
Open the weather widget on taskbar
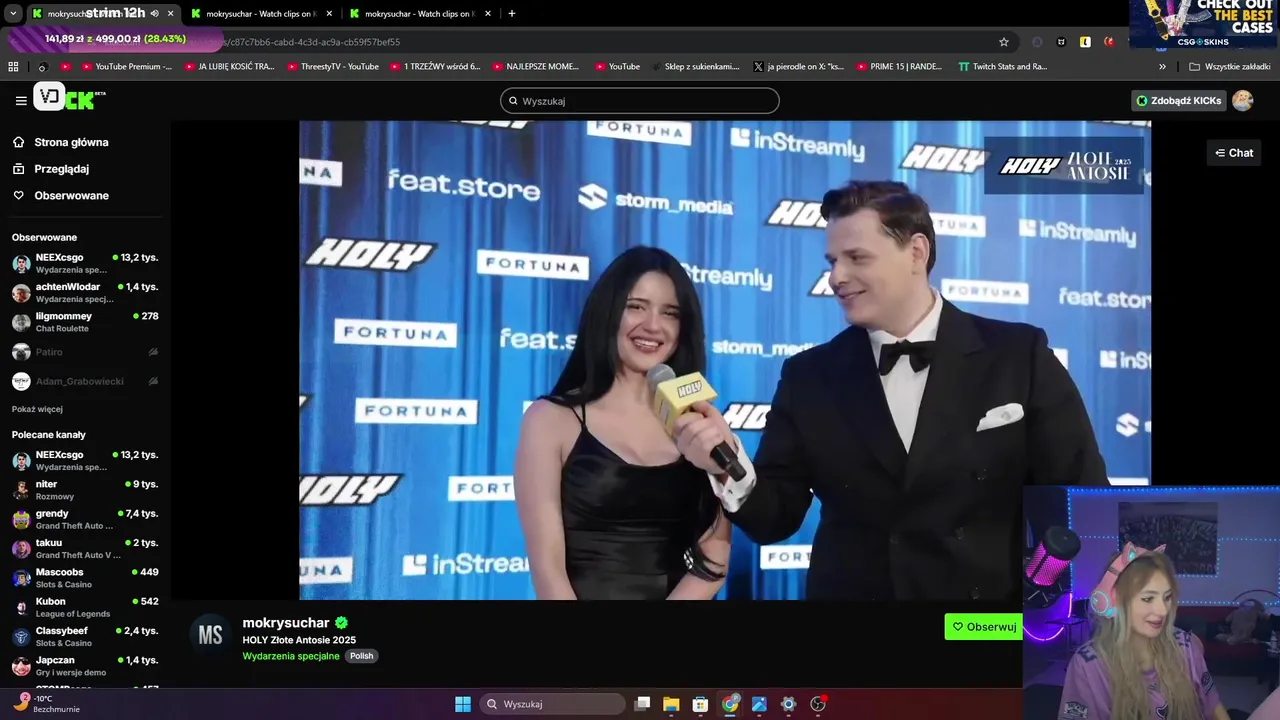[x=45, y=703]
